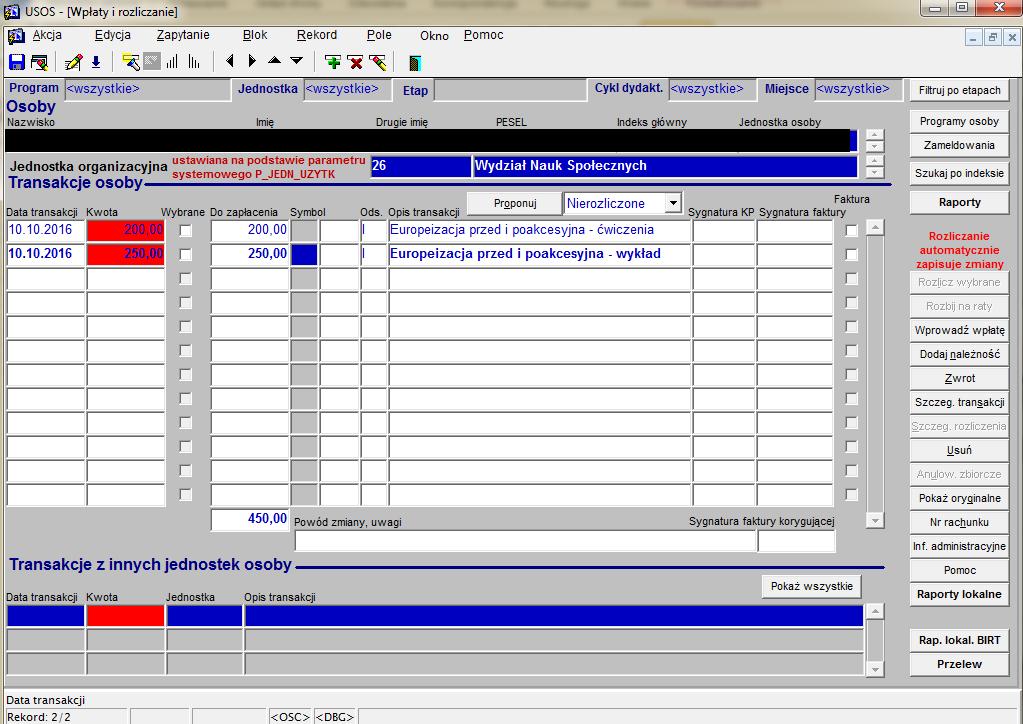Check Wybrane for the 200,00 transaction
This screenshot has height=724, width=1023.
(186, 231)
